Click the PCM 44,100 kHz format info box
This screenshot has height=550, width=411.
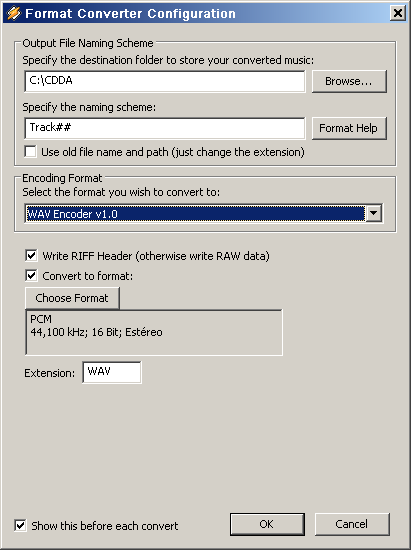pyautogui.click(x=154, y=332)
